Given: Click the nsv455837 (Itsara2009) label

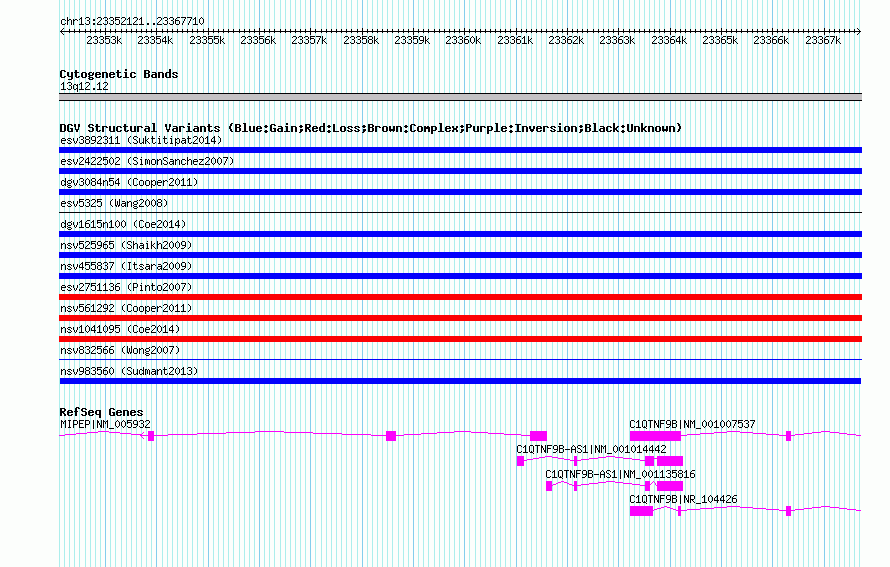Looking at the screenshot, I should pos(126,266).
